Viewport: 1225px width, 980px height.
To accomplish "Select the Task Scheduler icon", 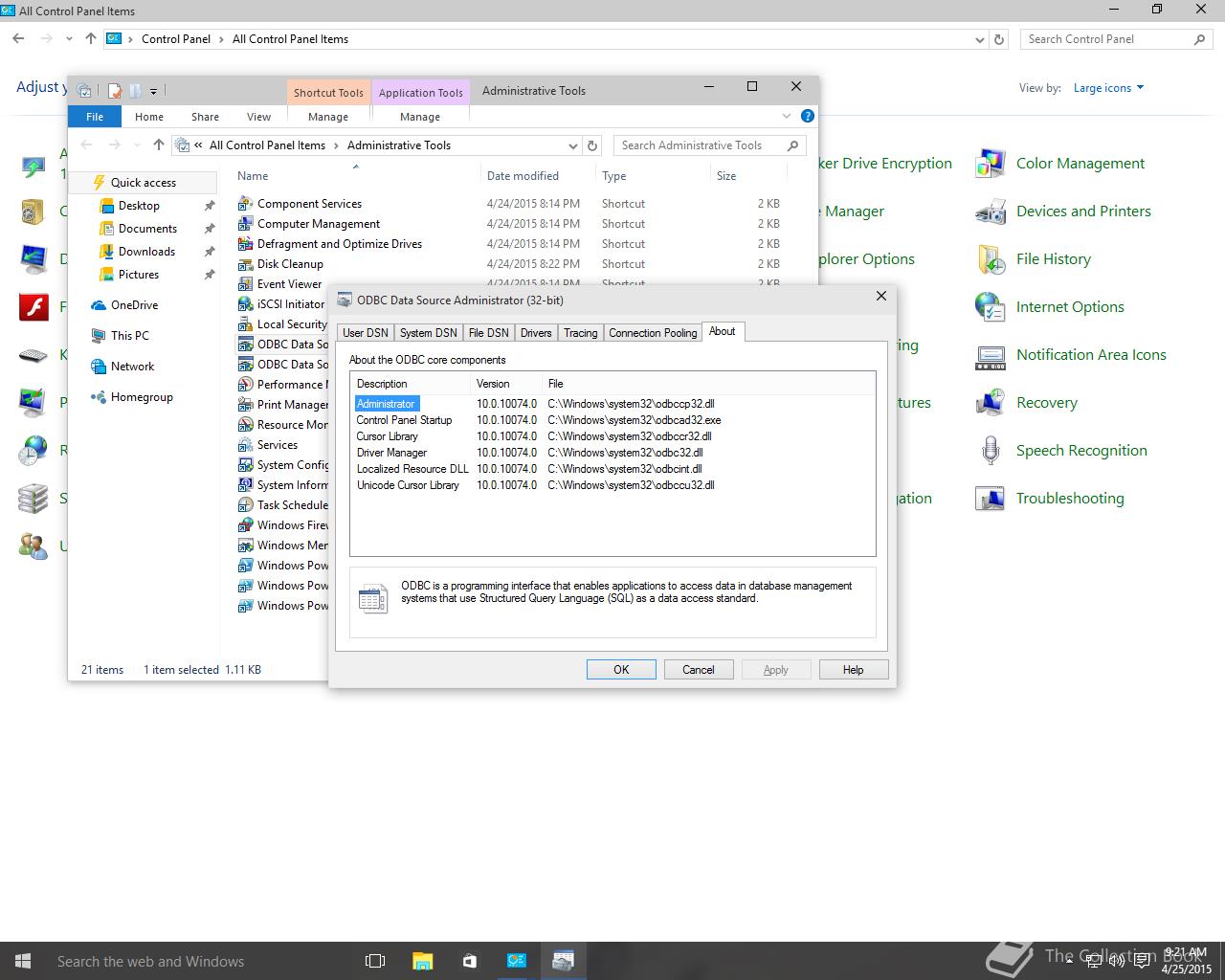I will click(245, 505).
